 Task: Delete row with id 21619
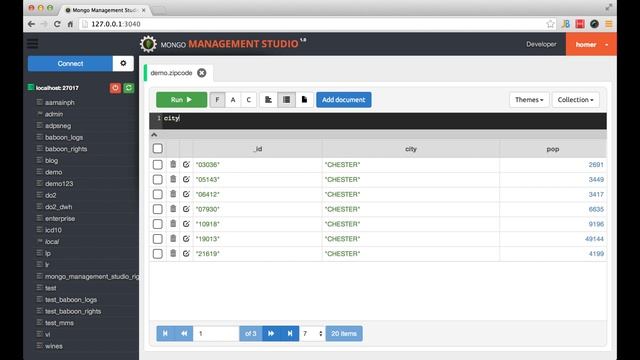[x=173, y=253]
